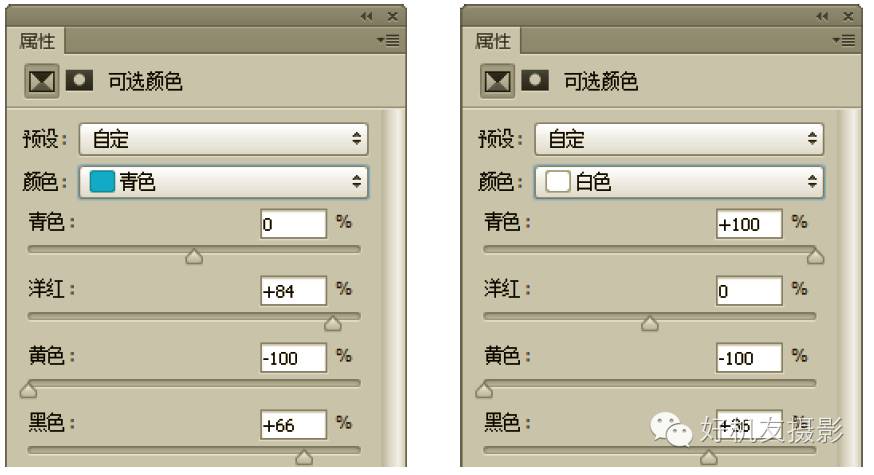Click the cyan slider handle at +100
Screen dimensions: 874x475
[x=815, y=256]
